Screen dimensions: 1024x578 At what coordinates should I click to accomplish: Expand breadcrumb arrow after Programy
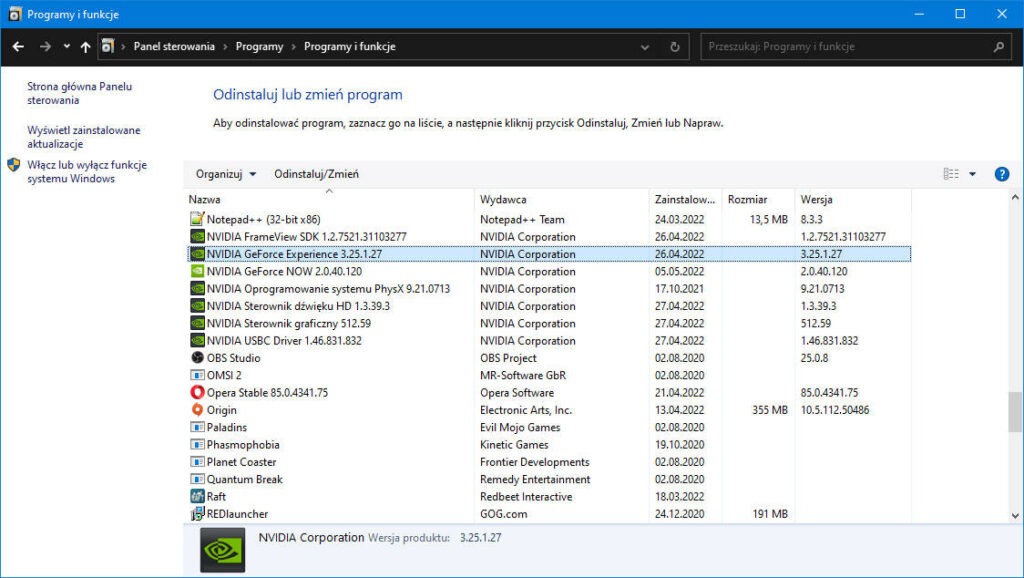point(293,46)
